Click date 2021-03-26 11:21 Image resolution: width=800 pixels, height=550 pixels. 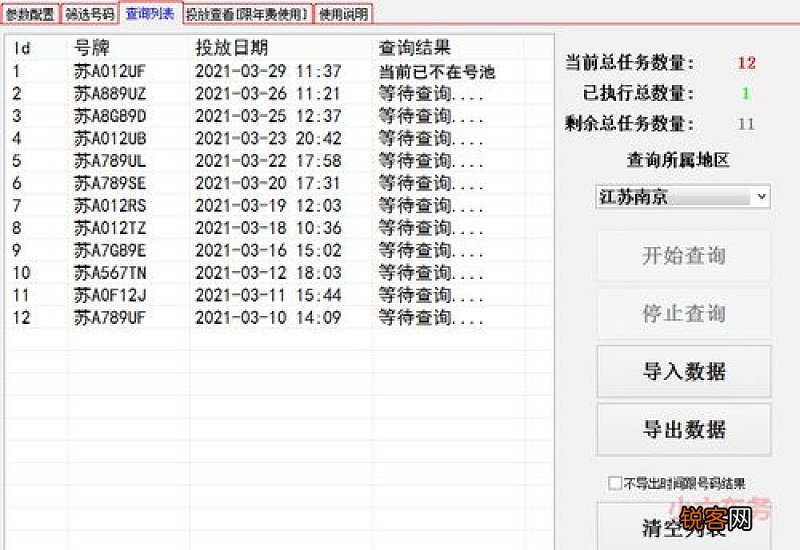click(268, 94)
